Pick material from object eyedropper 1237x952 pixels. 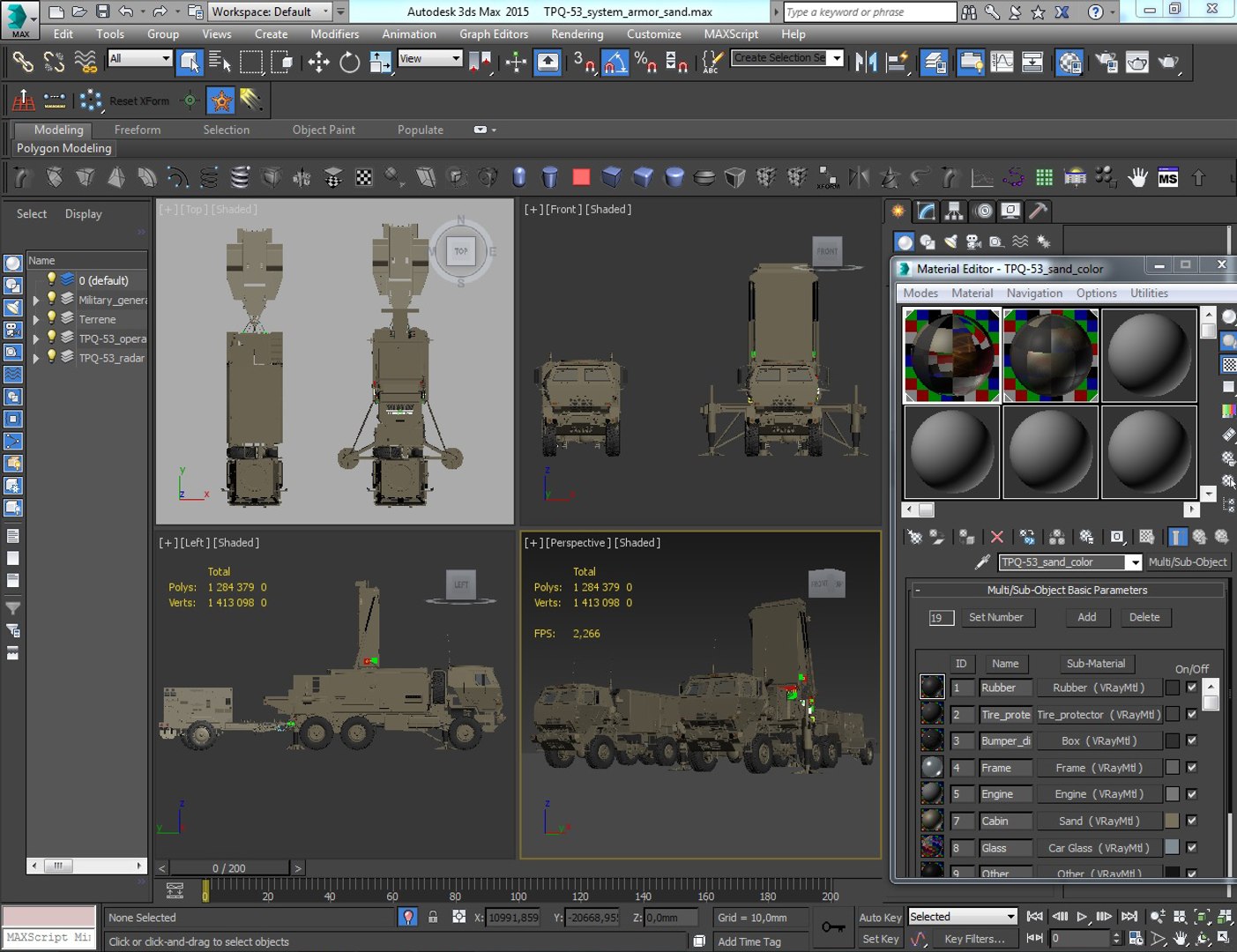point(982,562)
